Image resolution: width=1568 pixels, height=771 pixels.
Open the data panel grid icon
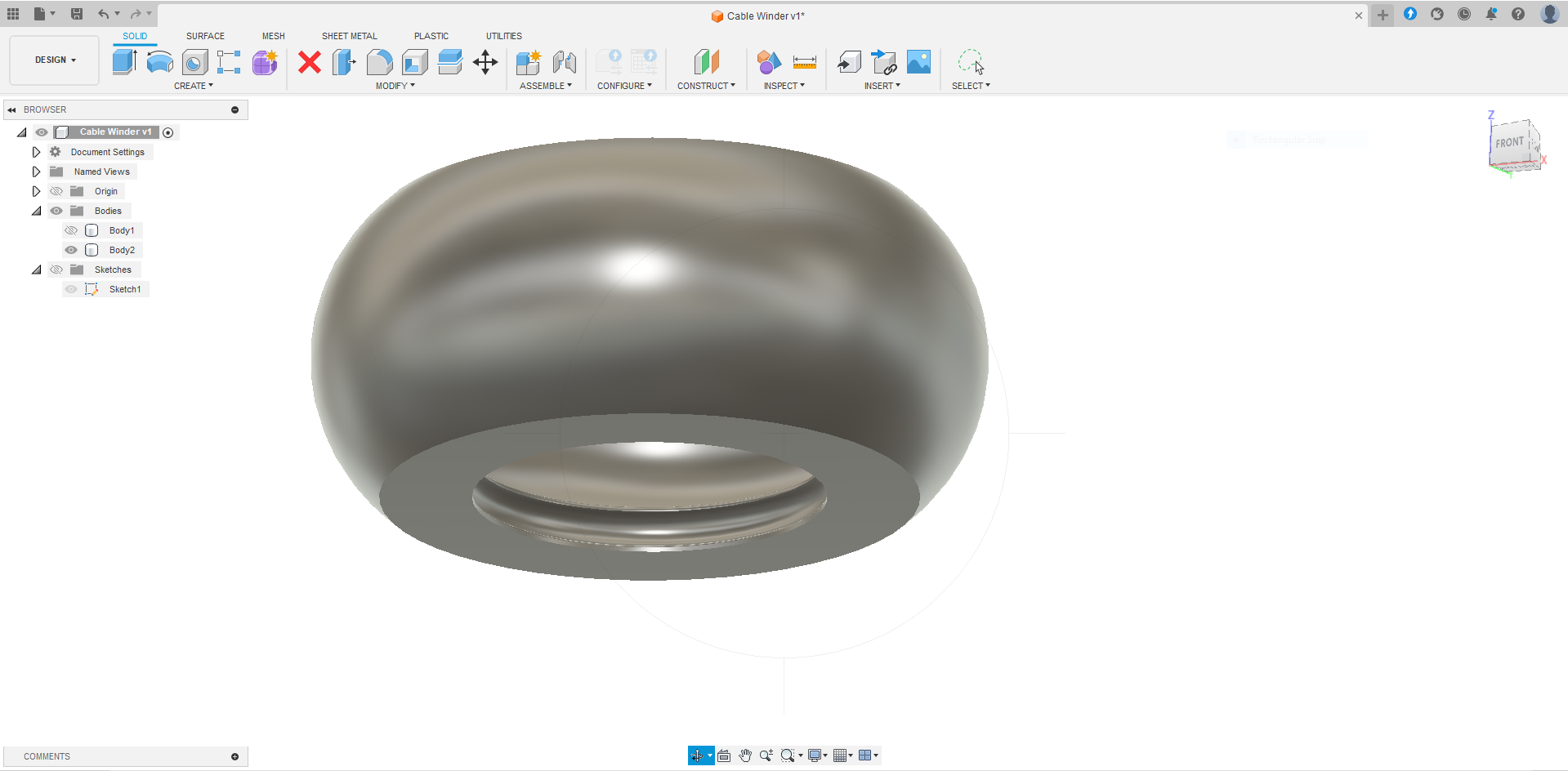(13, 14)
